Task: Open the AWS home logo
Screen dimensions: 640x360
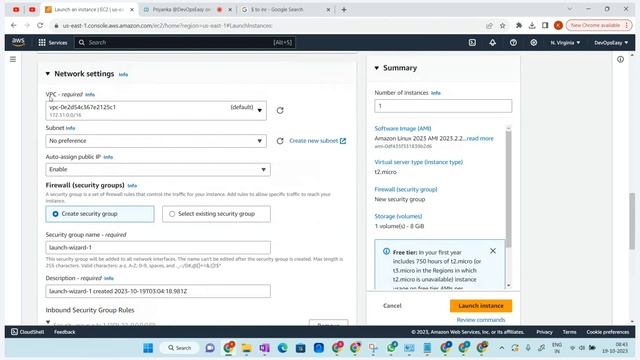Action: click(18, 42)
